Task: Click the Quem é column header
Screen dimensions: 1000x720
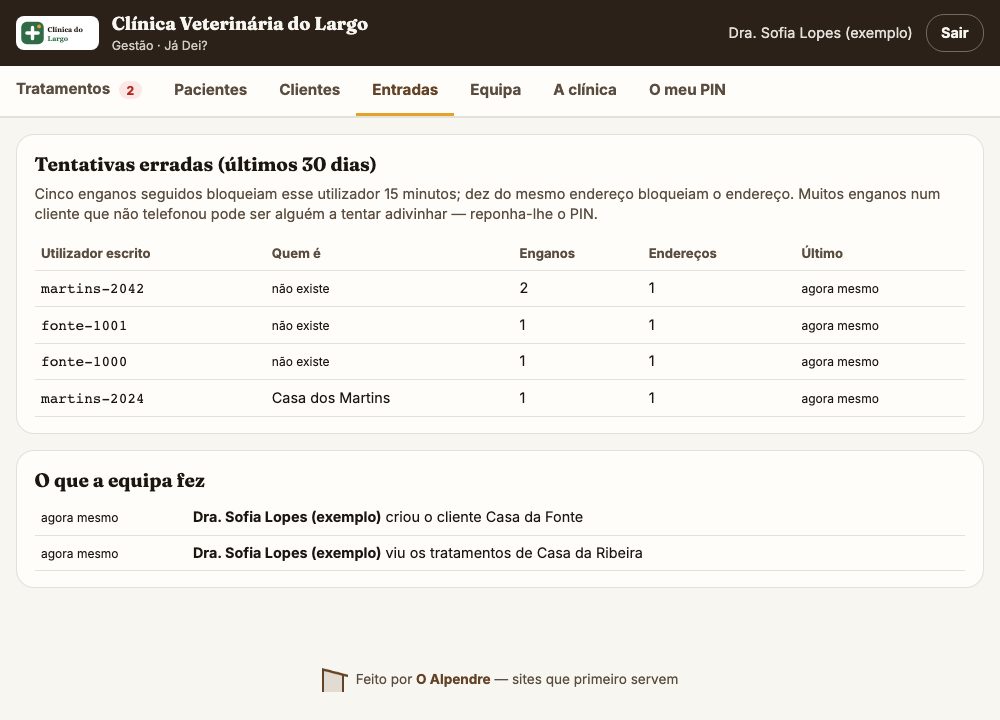Action: tap(296, 253)
